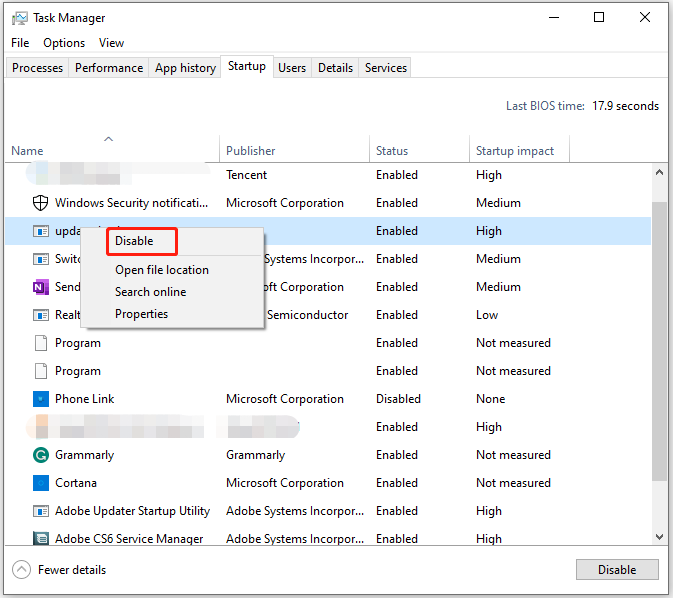Click the OneNote icon in the list
Screen dimensions: 673x598
[x=41, y=287]
